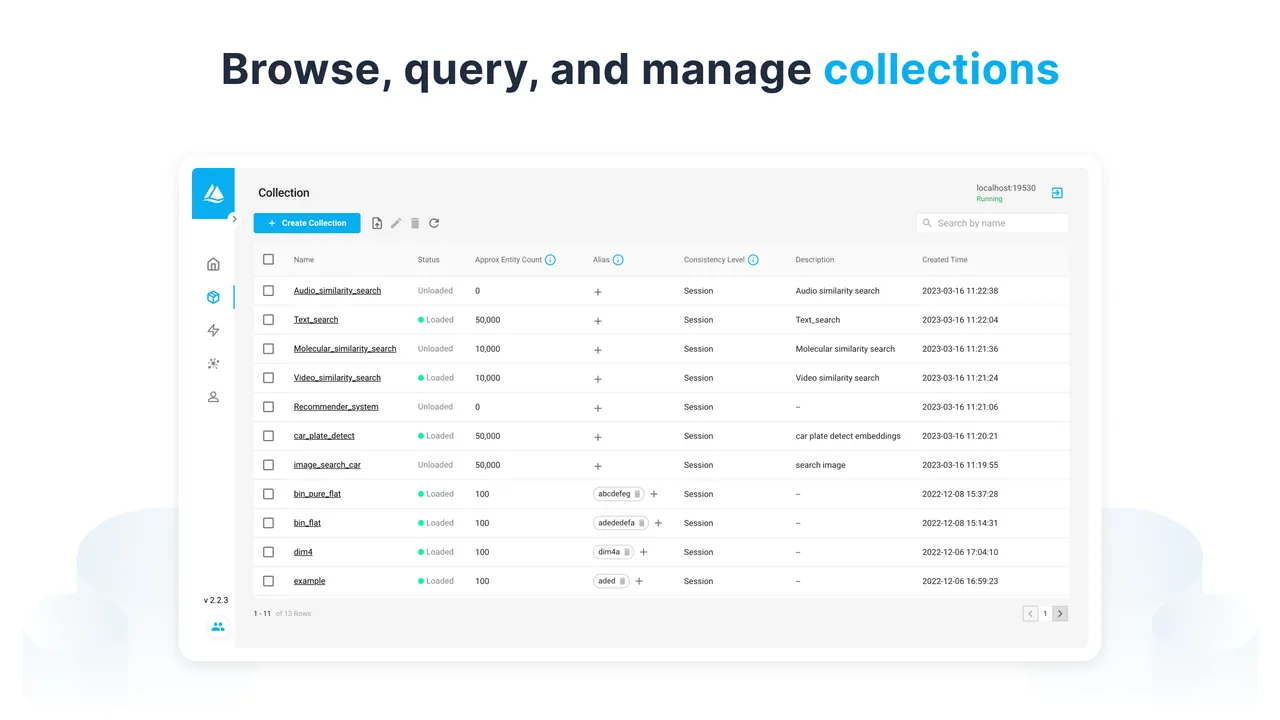Go to next page with right arrow
Image resolution: width=1280 pixels, height=720 pixels.
[x=1060, y=614]
